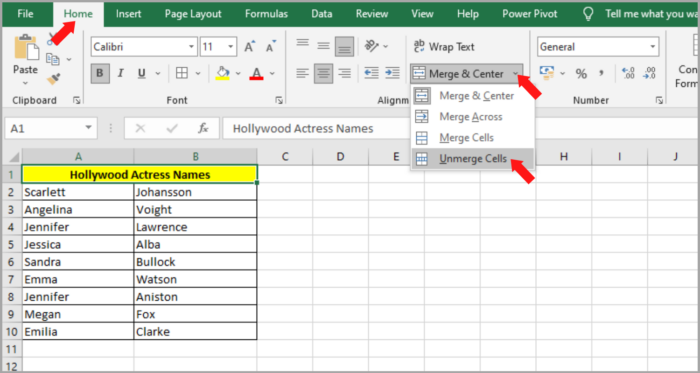Screen dimensions: 700x373
Task: Expand font color dropdown arrow
Action: (272, 73)
